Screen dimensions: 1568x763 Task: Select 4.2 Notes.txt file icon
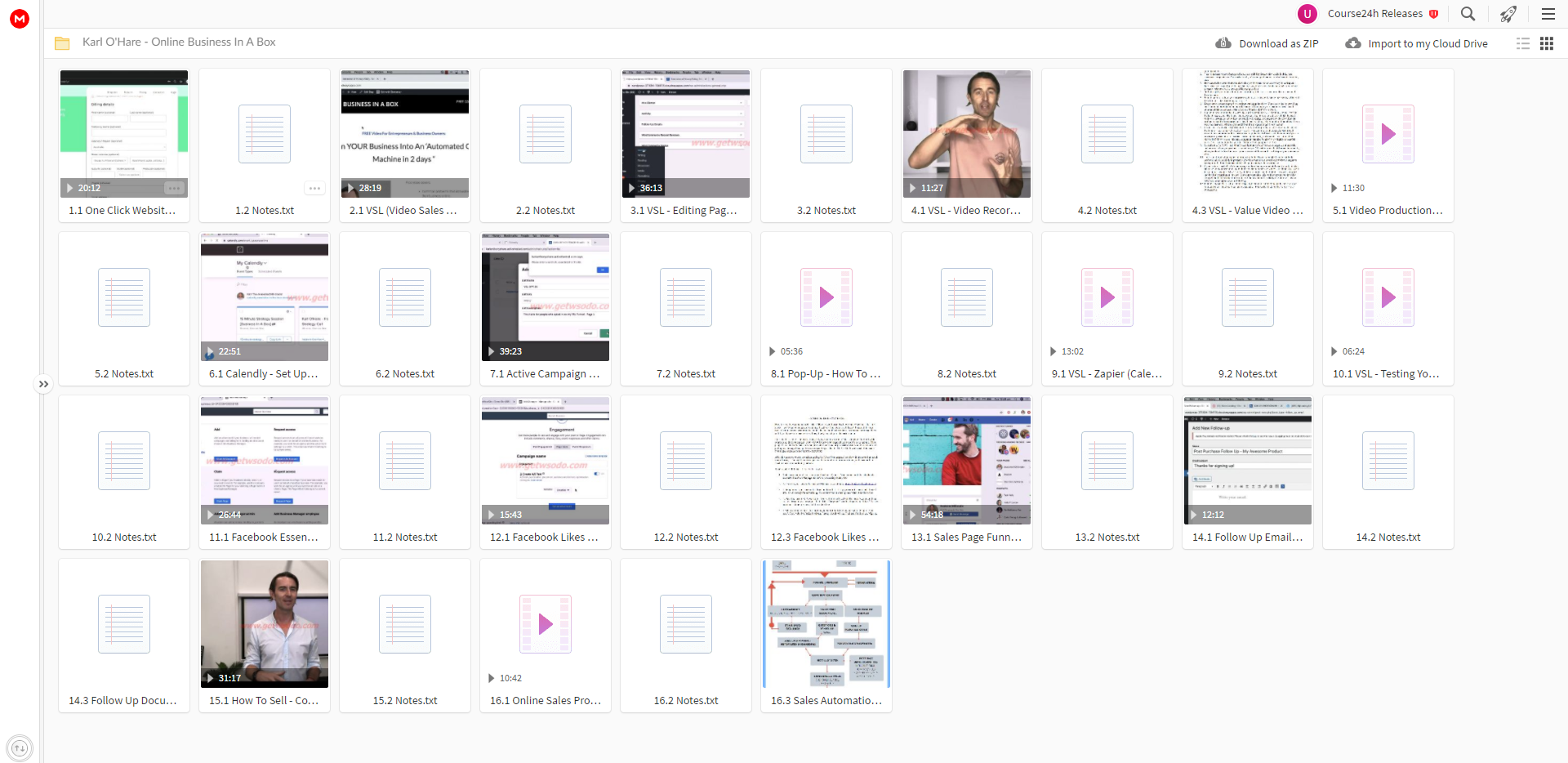point(1107,134)
